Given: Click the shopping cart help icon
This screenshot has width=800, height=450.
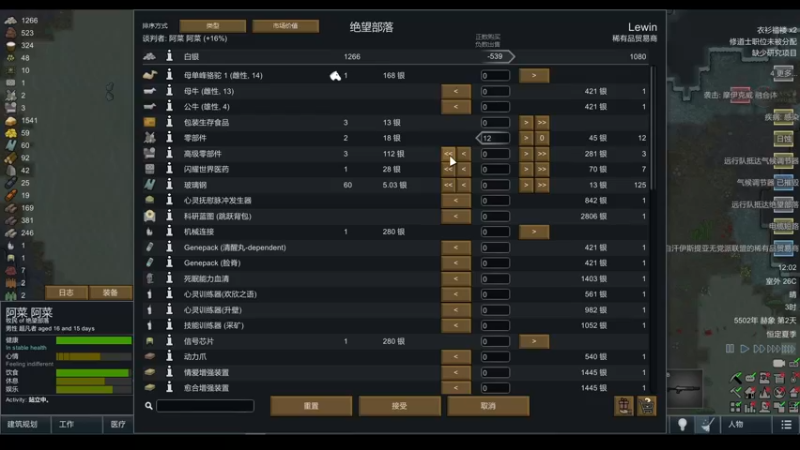Looking at the screenshot, I should [646, 406].
